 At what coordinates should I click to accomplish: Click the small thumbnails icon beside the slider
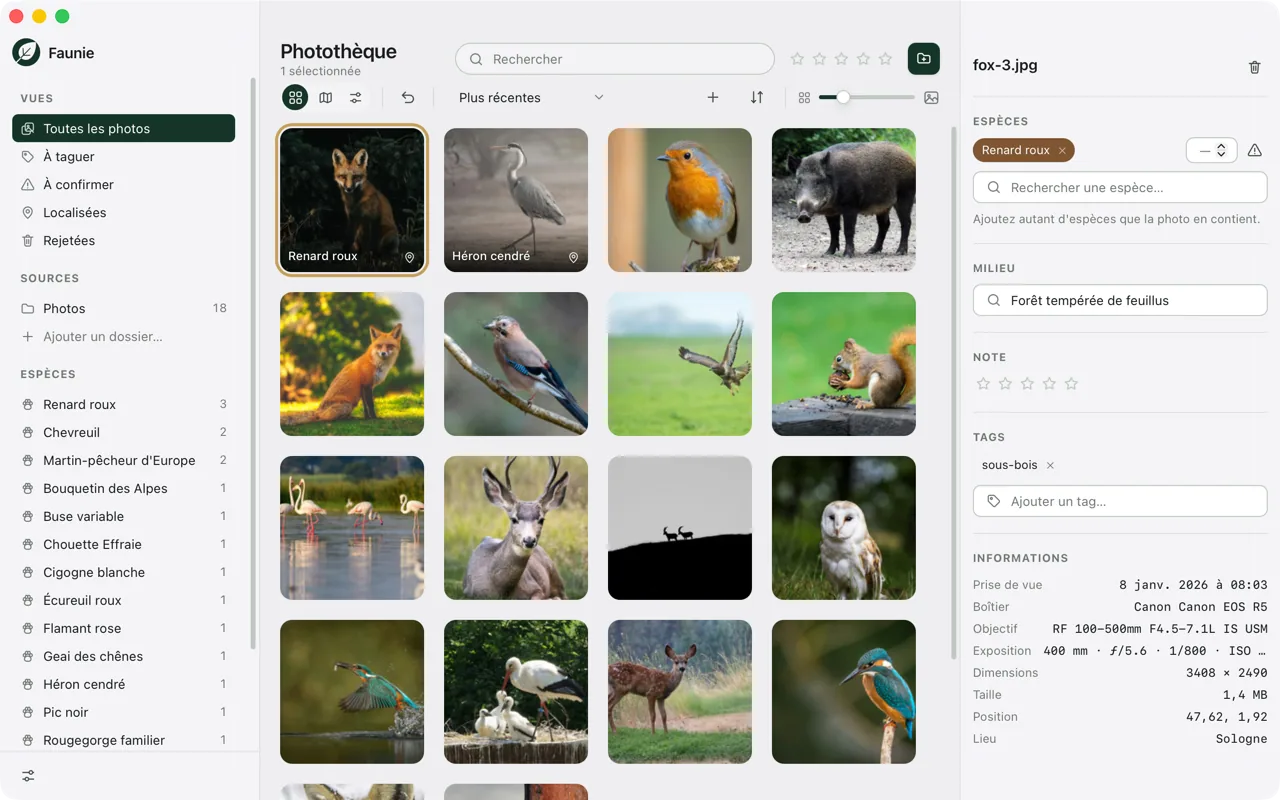[x=804, y=98]
